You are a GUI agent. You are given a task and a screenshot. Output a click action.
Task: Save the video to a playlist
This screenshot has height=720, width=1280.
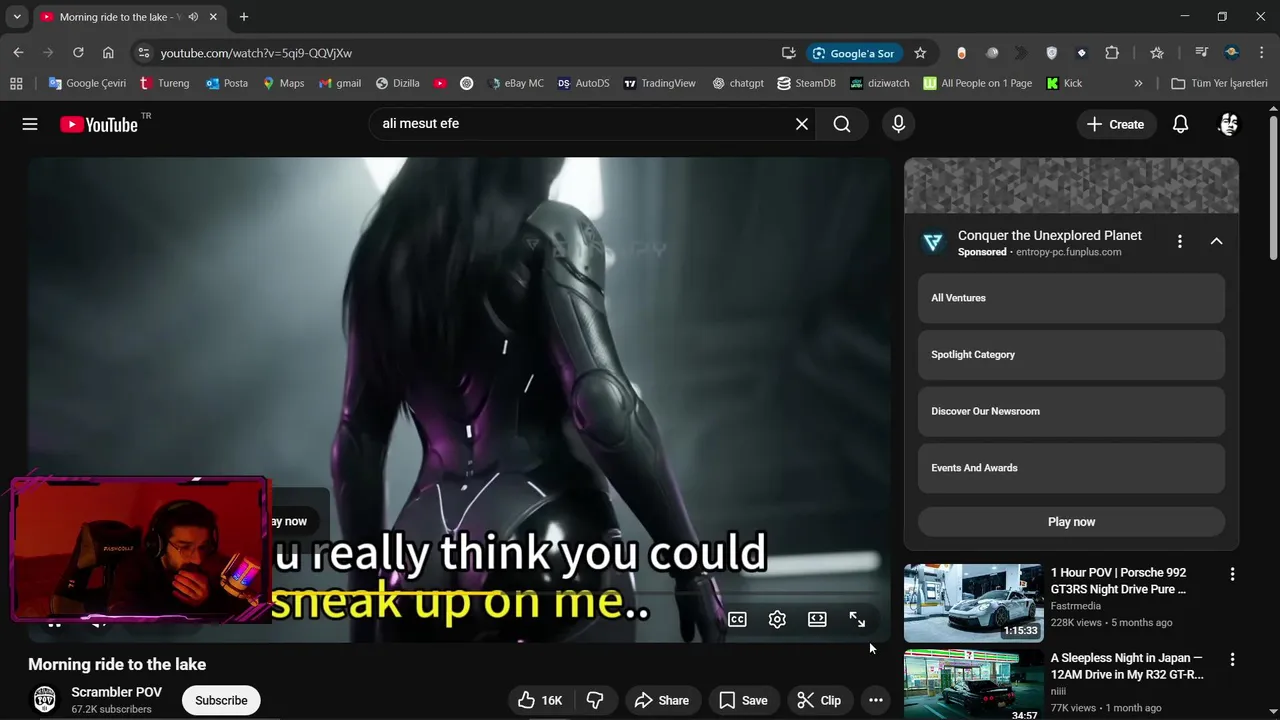click(743, 700)
